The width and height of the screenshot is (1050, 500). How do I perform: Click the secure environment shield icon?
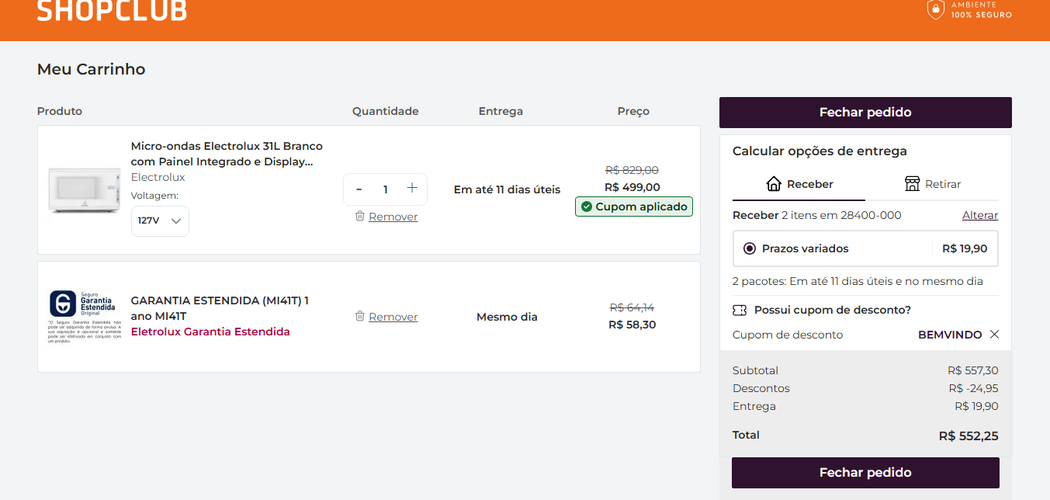point(935,9)
